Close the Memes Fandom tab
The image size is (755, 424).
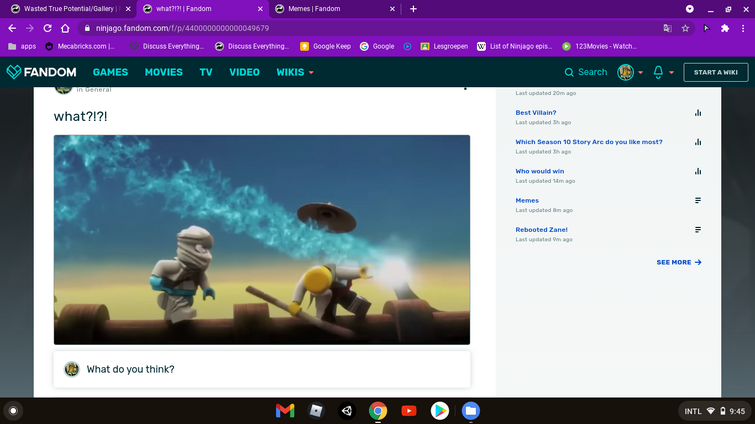click(392, 9)
